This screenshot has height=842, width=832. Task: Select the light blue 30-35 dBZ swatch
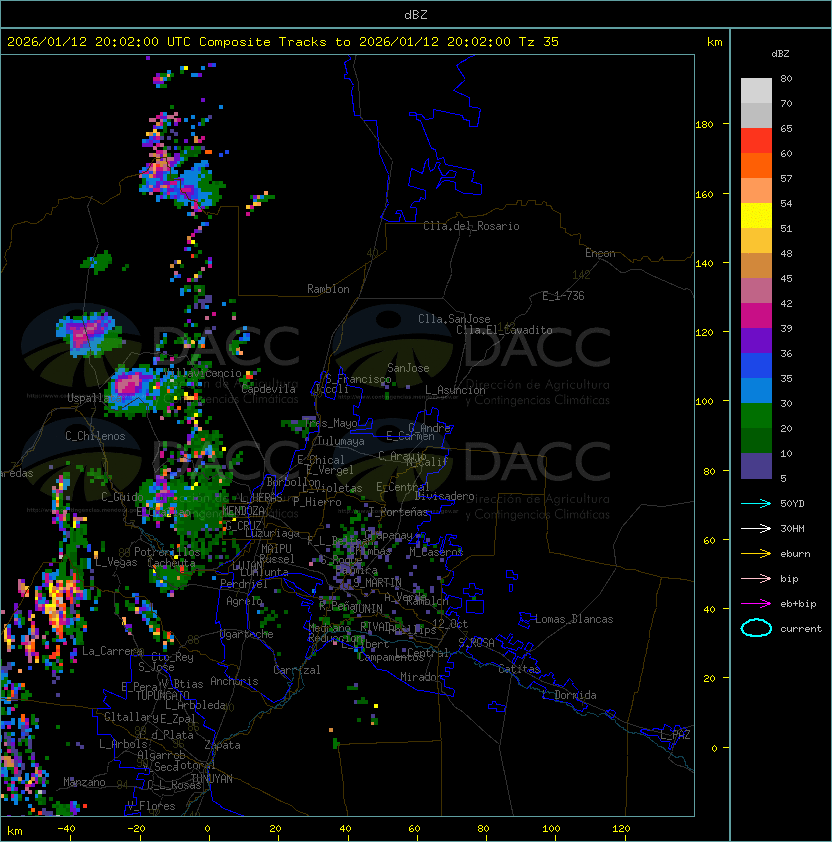point(756,391)
